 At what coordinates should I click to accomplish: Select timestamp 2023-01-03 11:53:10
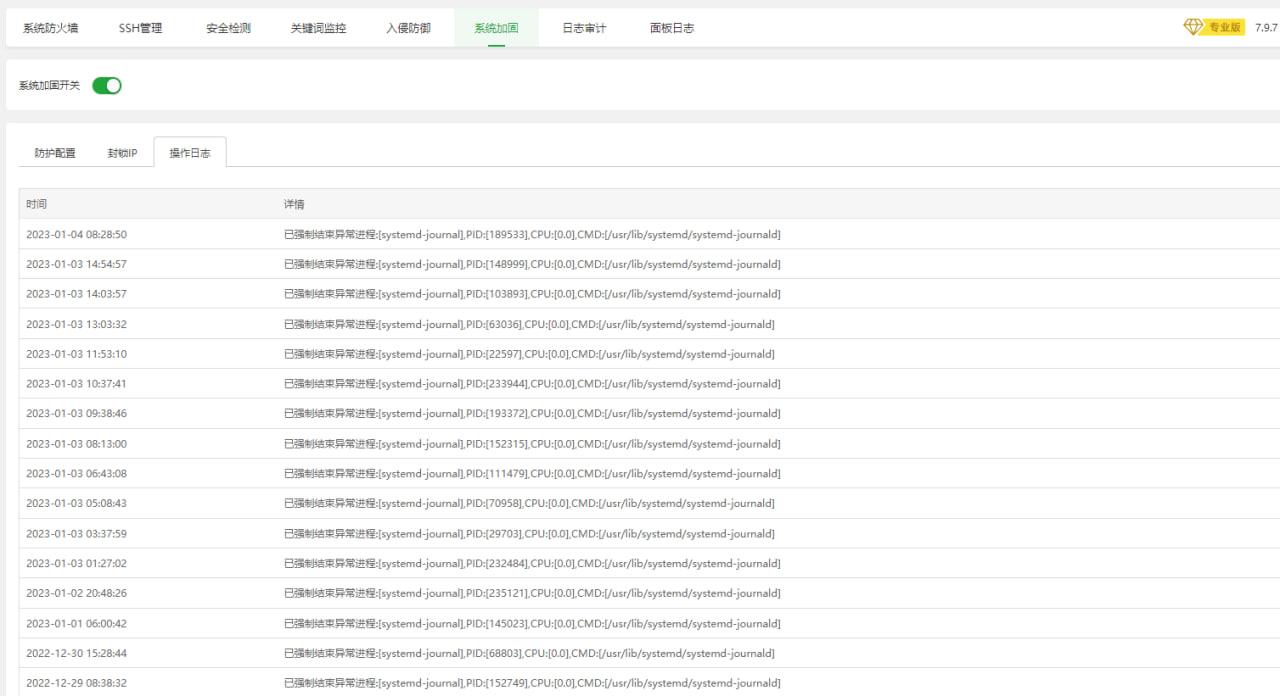[x=76, y=355]
